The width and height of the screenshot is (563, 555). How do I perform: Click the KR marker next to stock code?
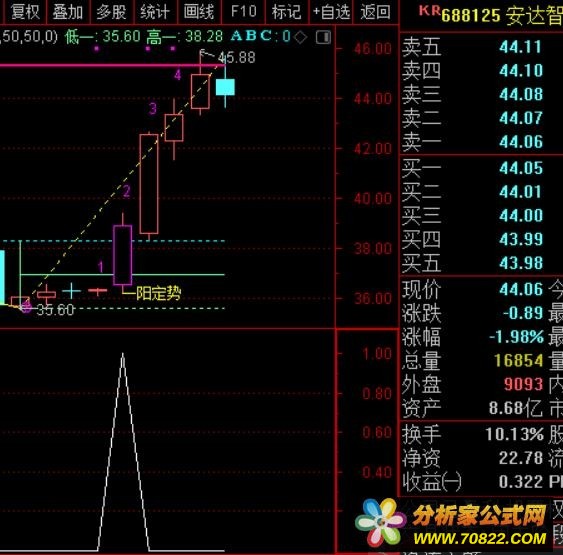(x=429, y=10)
